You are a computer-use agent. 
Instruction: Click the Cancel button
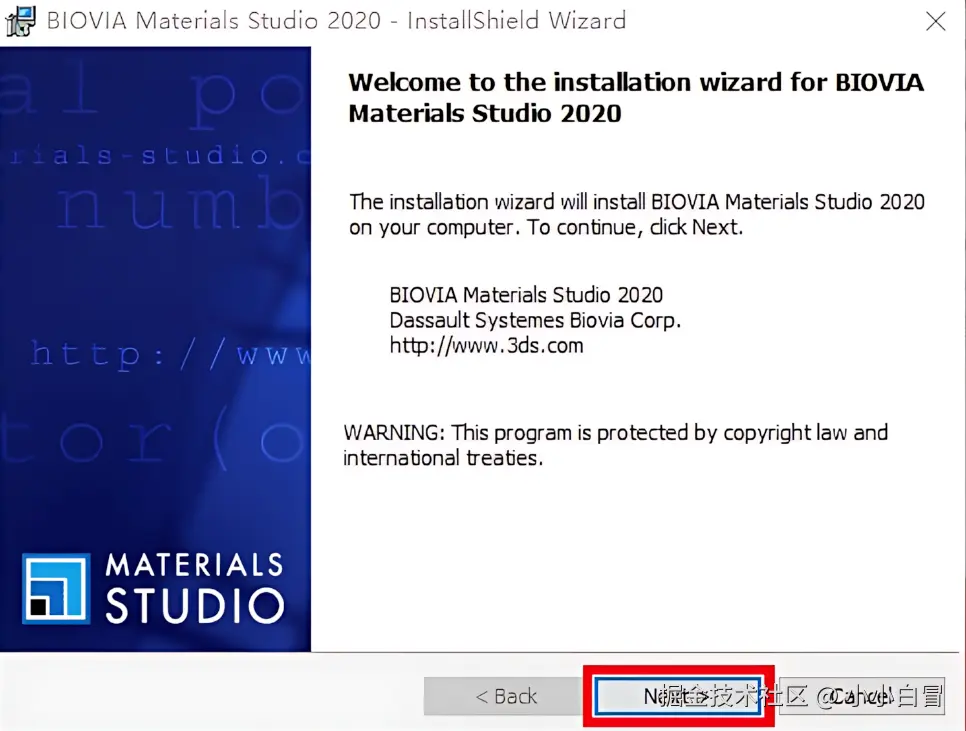[861, 696]
